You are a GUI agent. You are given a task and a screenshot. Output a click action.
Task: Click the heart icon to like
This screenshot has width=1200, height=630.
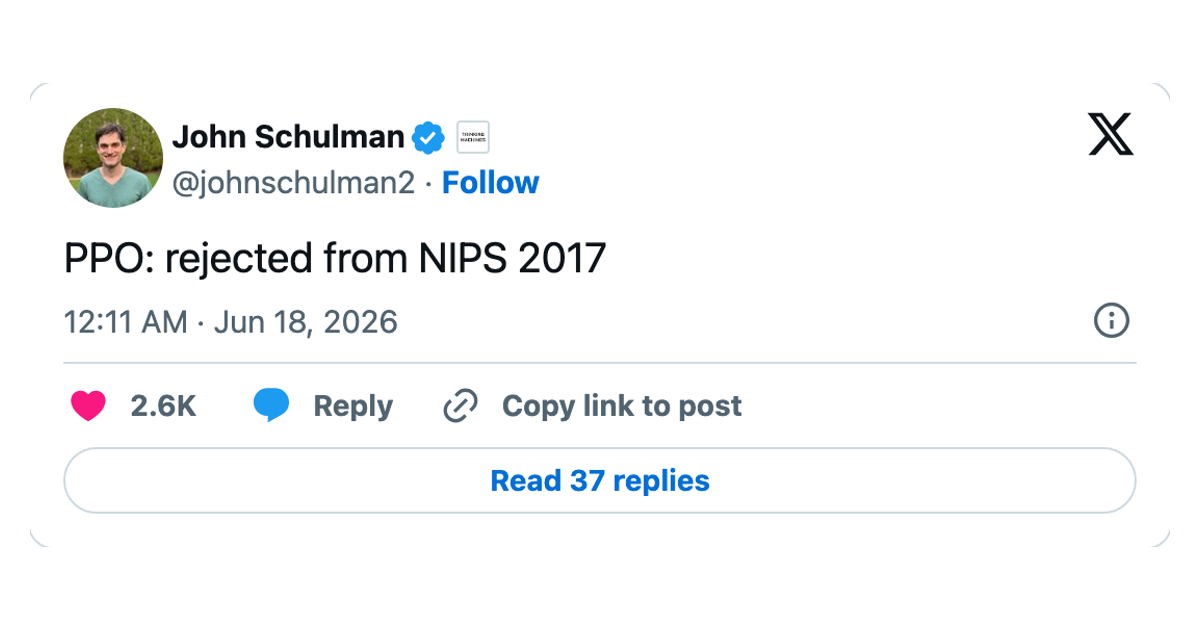tap(88, 406)
